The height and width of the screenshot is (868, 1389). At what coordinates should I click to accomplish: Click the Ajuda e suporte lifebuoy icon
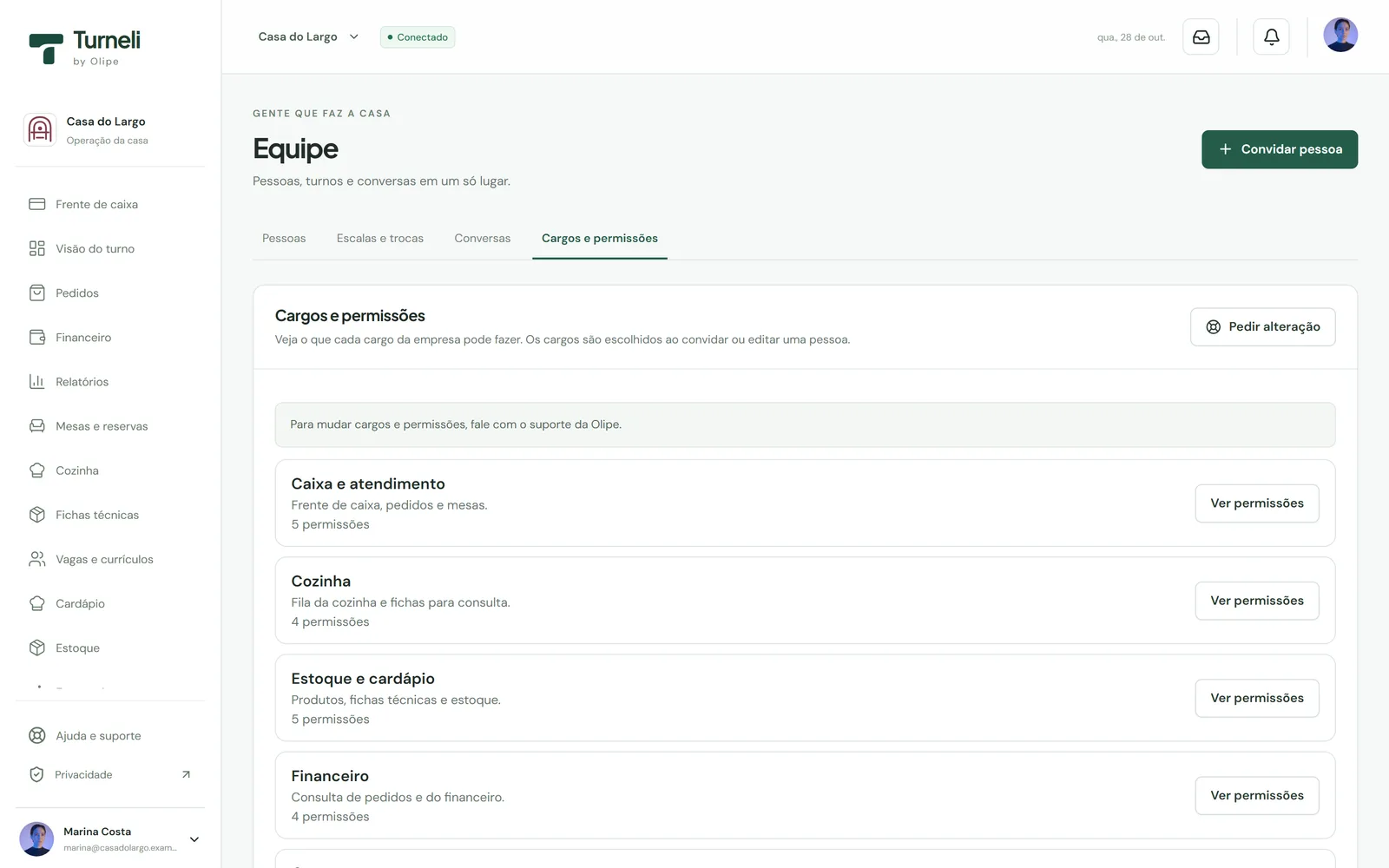point(37,735)
